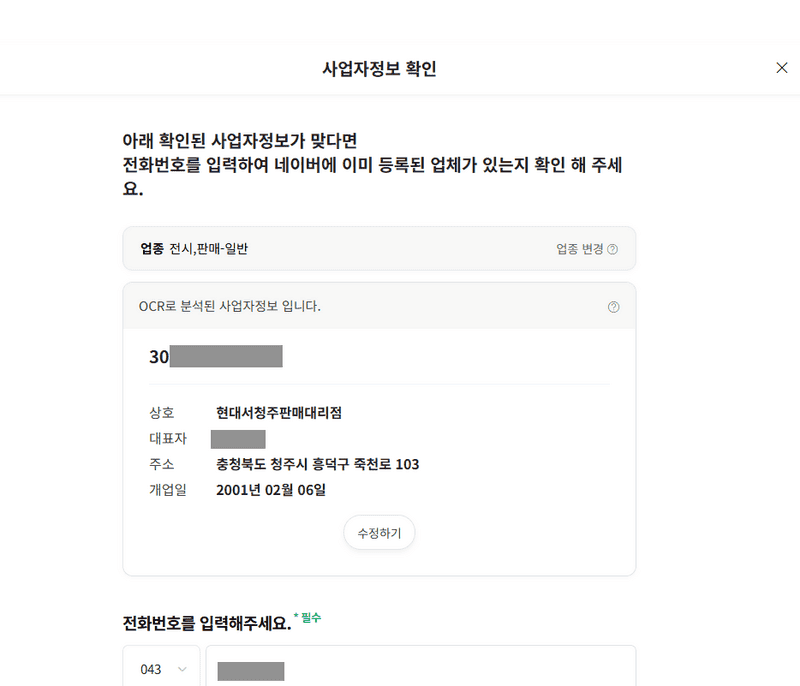Click the chevron arrow beside 043
800x686 pixels.
pos(182,669)
